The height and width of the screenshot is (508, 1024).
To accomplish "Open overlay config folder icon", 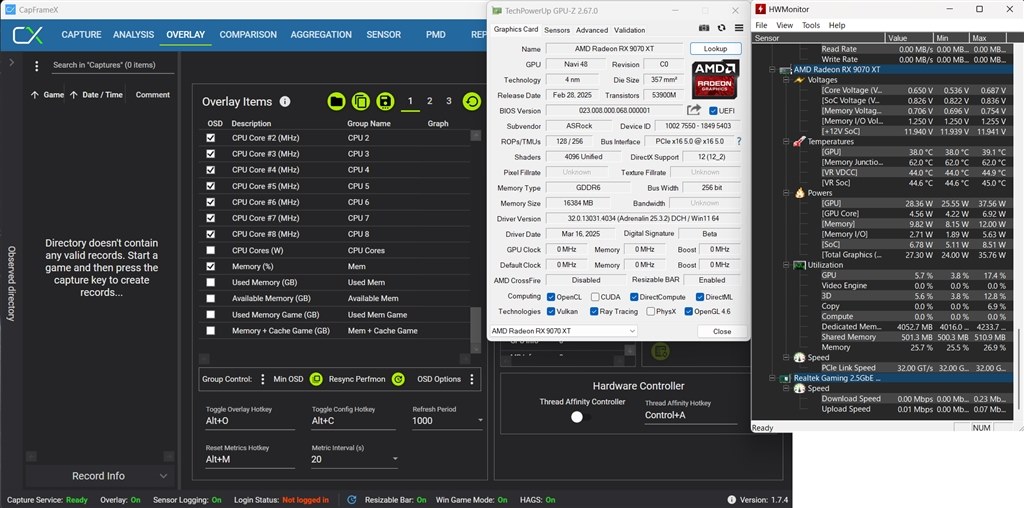I will pyautogui.click(x=336, y=101).
